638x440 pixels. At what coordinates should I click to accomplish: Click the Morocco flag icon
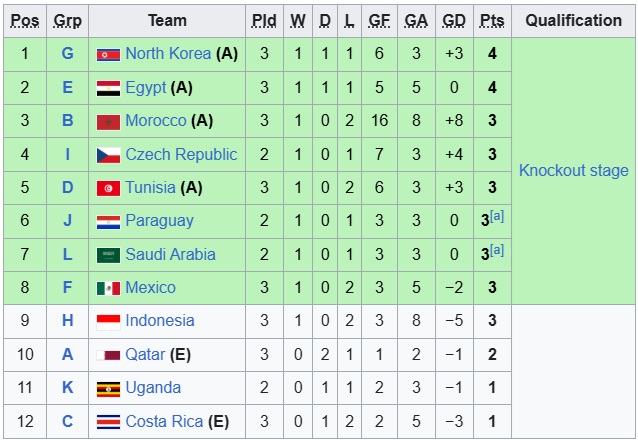108,121
